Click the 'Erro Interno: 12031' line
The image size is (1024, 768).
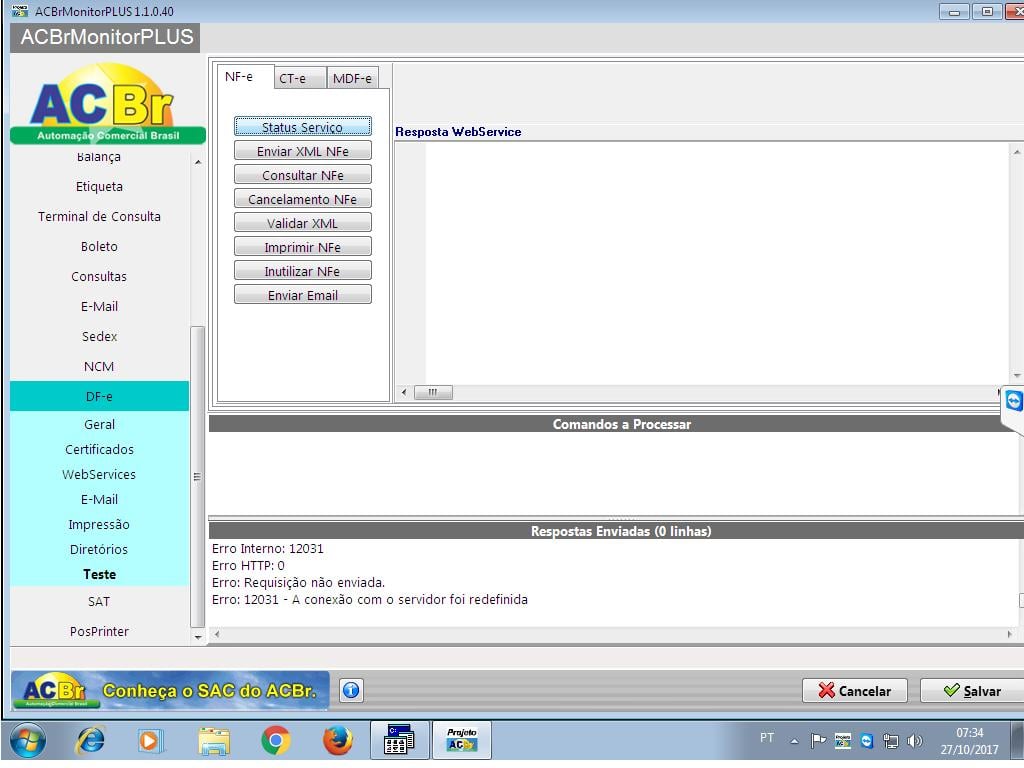(x=268, y=549)
